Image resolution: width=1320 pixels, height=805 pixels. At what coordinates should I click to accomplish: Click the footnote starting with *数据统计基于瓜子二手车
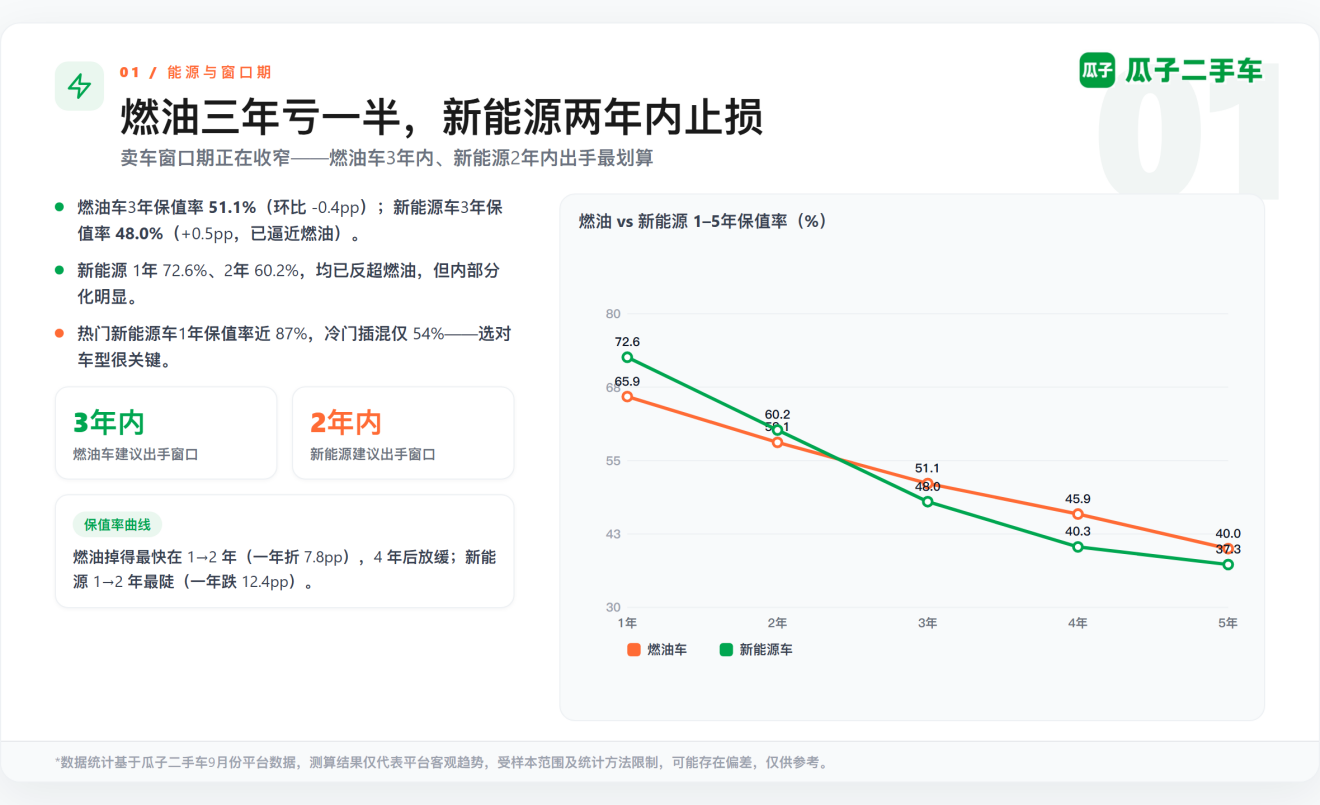(x=441, y=763)
